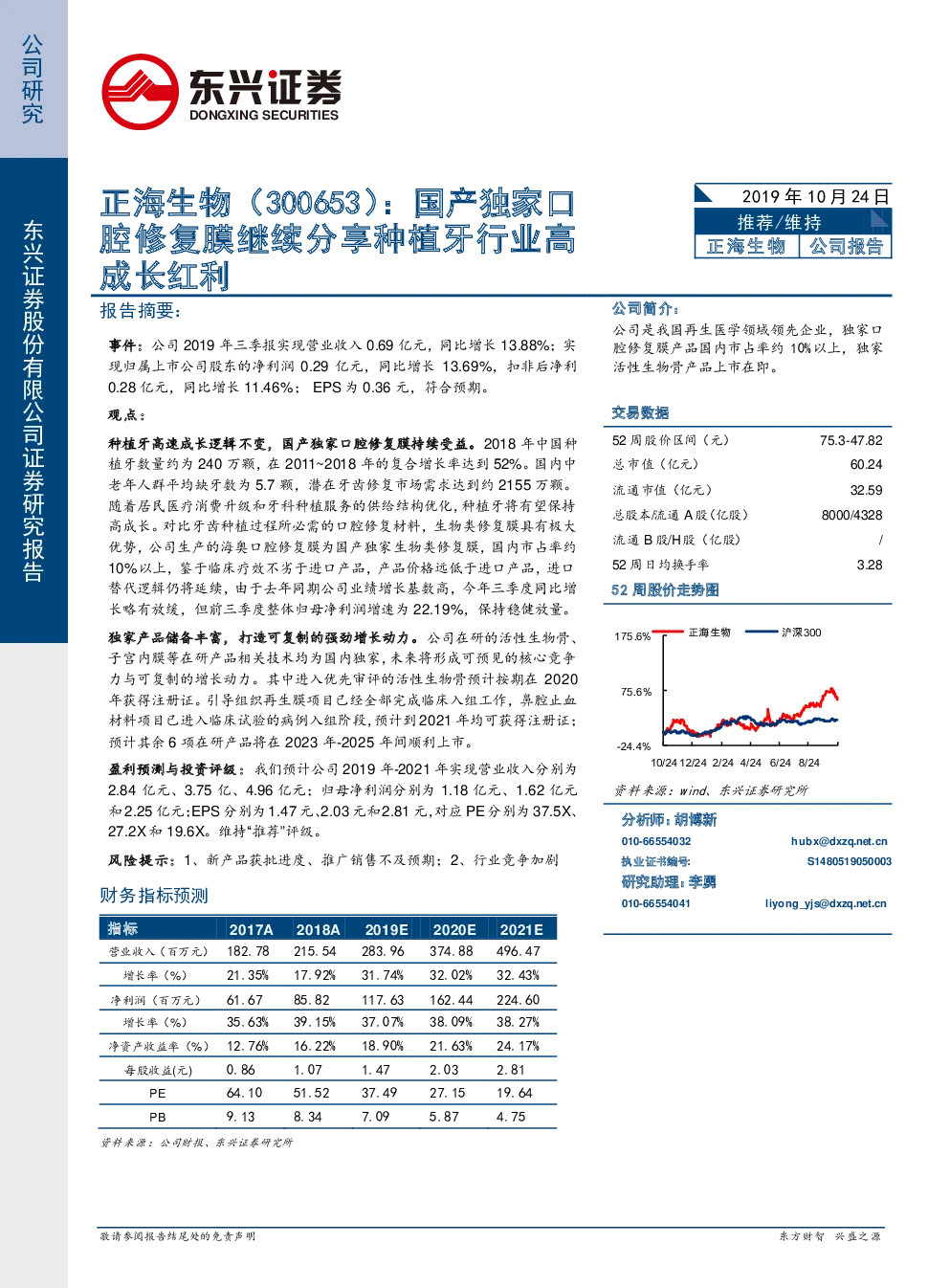950x1288 pixels.
Task: Click the 观点 label
Action: point(124,415)
